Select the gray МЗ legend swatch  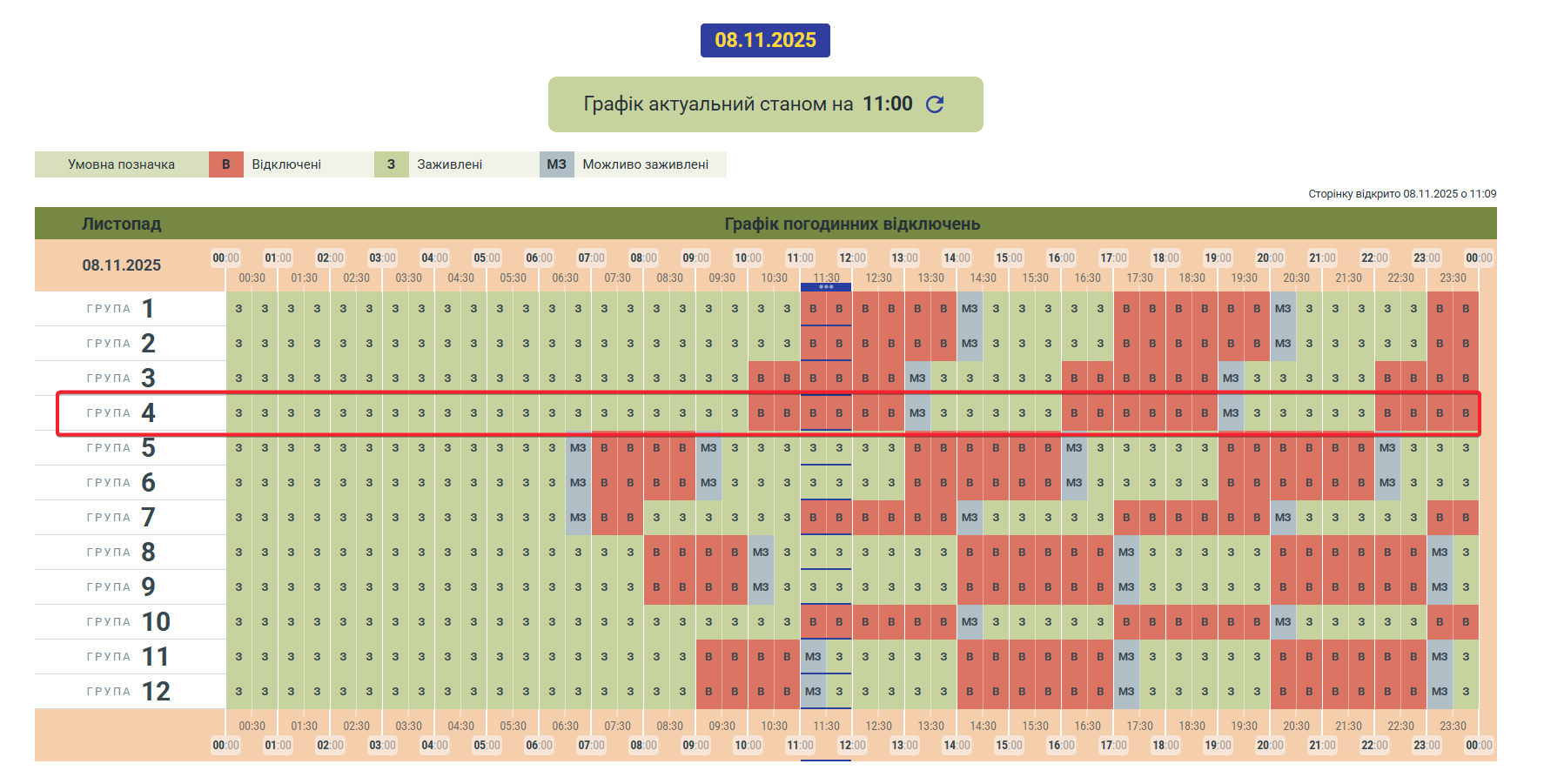557,164
